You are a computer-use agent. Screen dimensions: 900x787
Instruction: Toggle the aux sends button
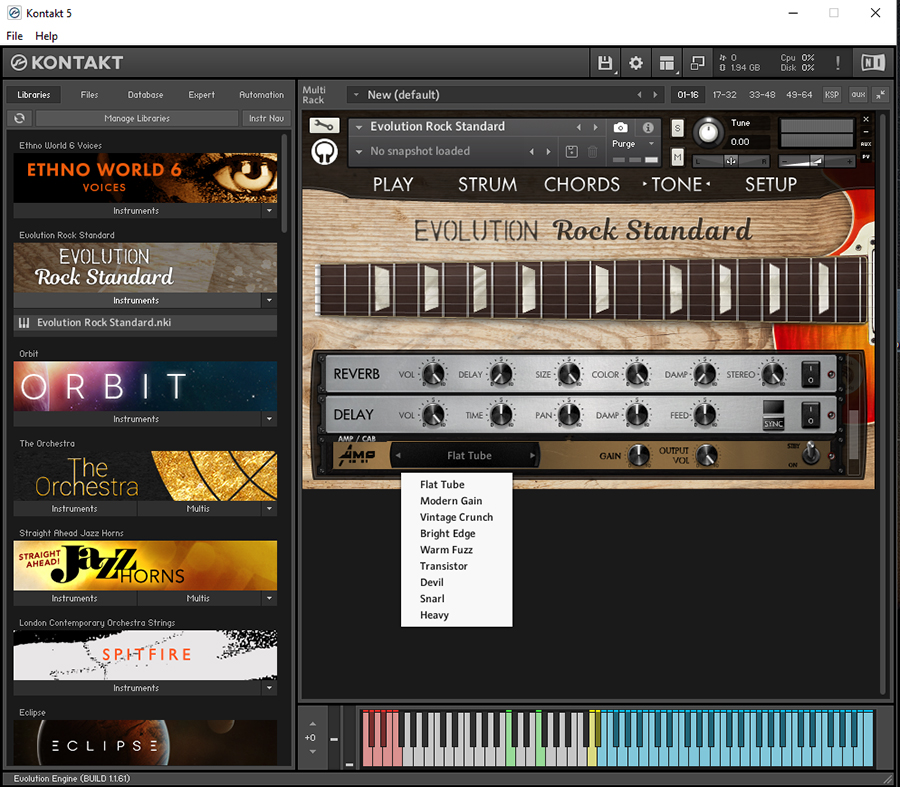click(x=858, y=95)
